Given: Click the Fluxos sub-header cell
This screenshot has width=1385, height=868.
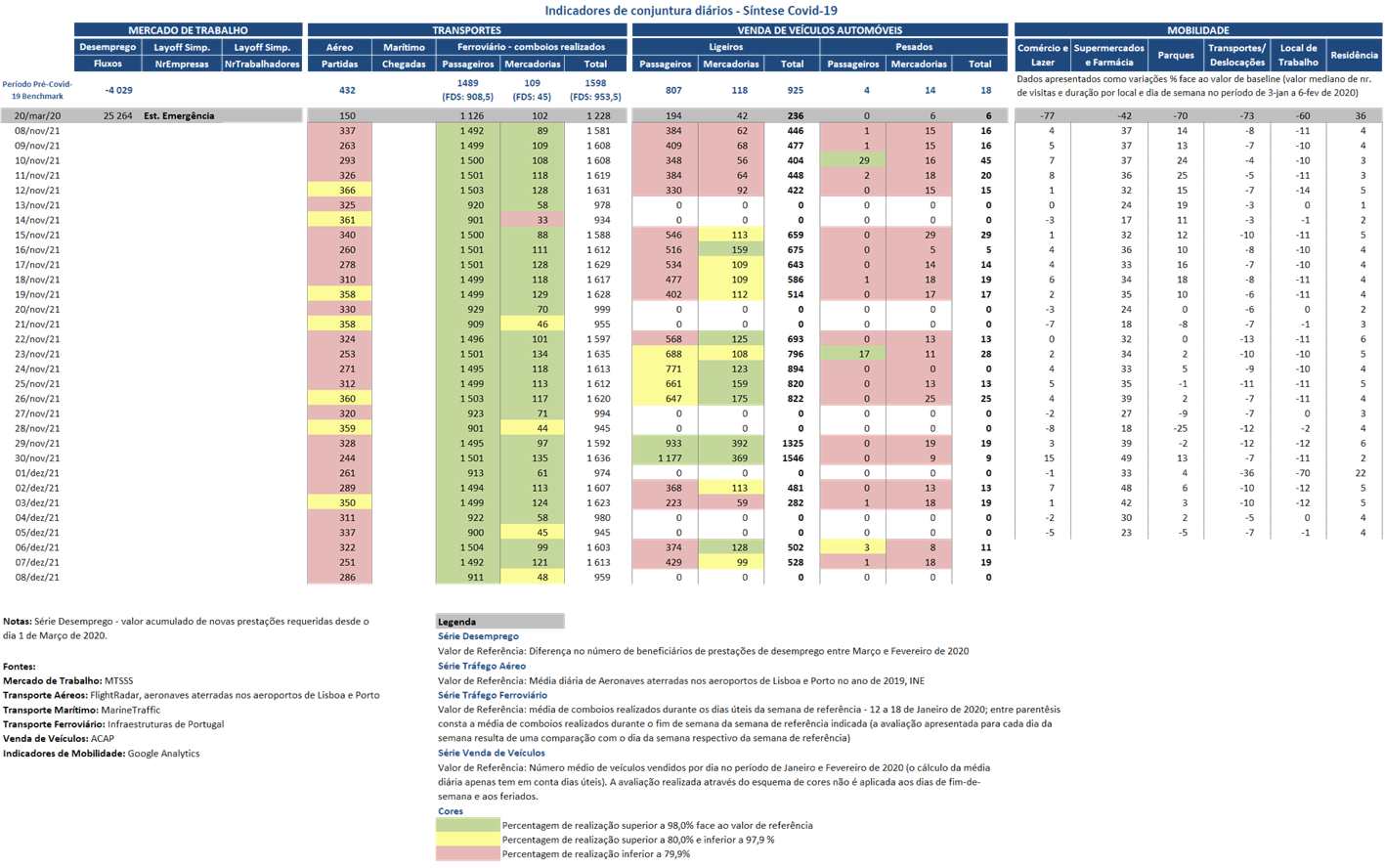Looking at the screenshot, I should coord(108,64).
